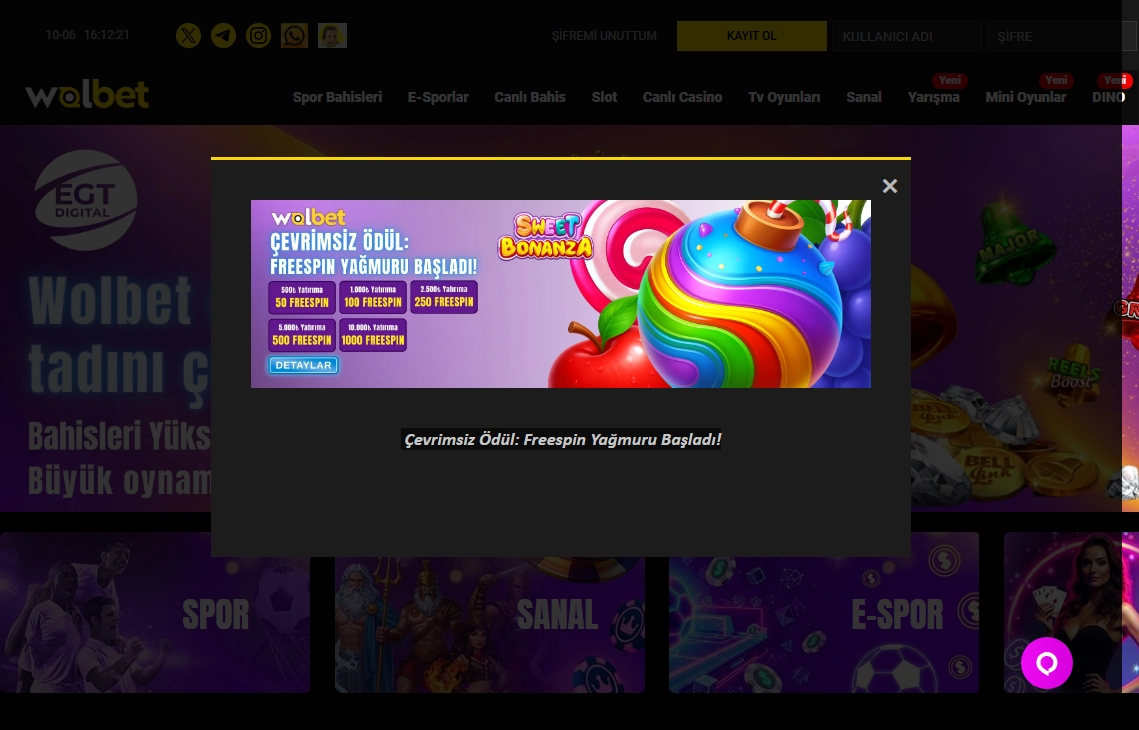Focus the ŞİFRE password field
Image resolution: width=1139 pixels, height=730 pixels.
click(x=1061, y=36)
